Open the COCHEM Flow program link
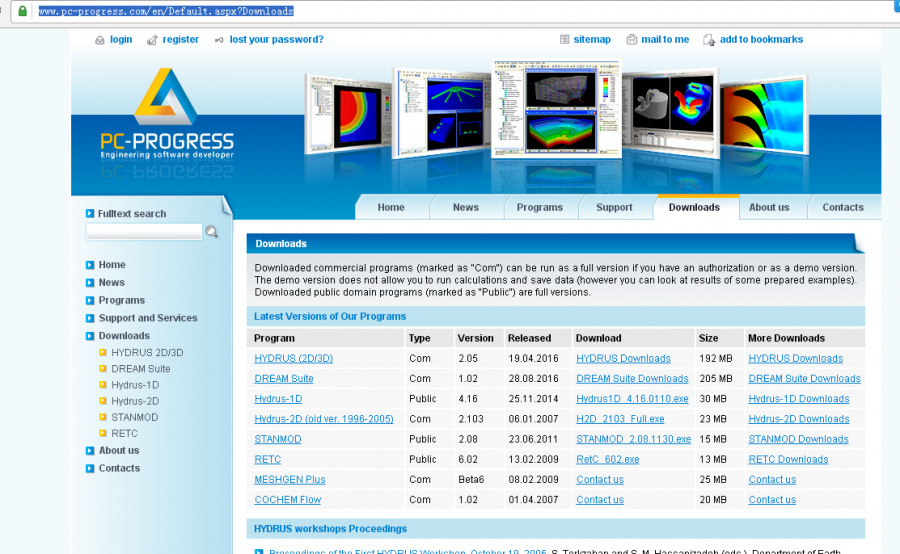The height and width of the screenshot is (554, 900). point(288,499)
